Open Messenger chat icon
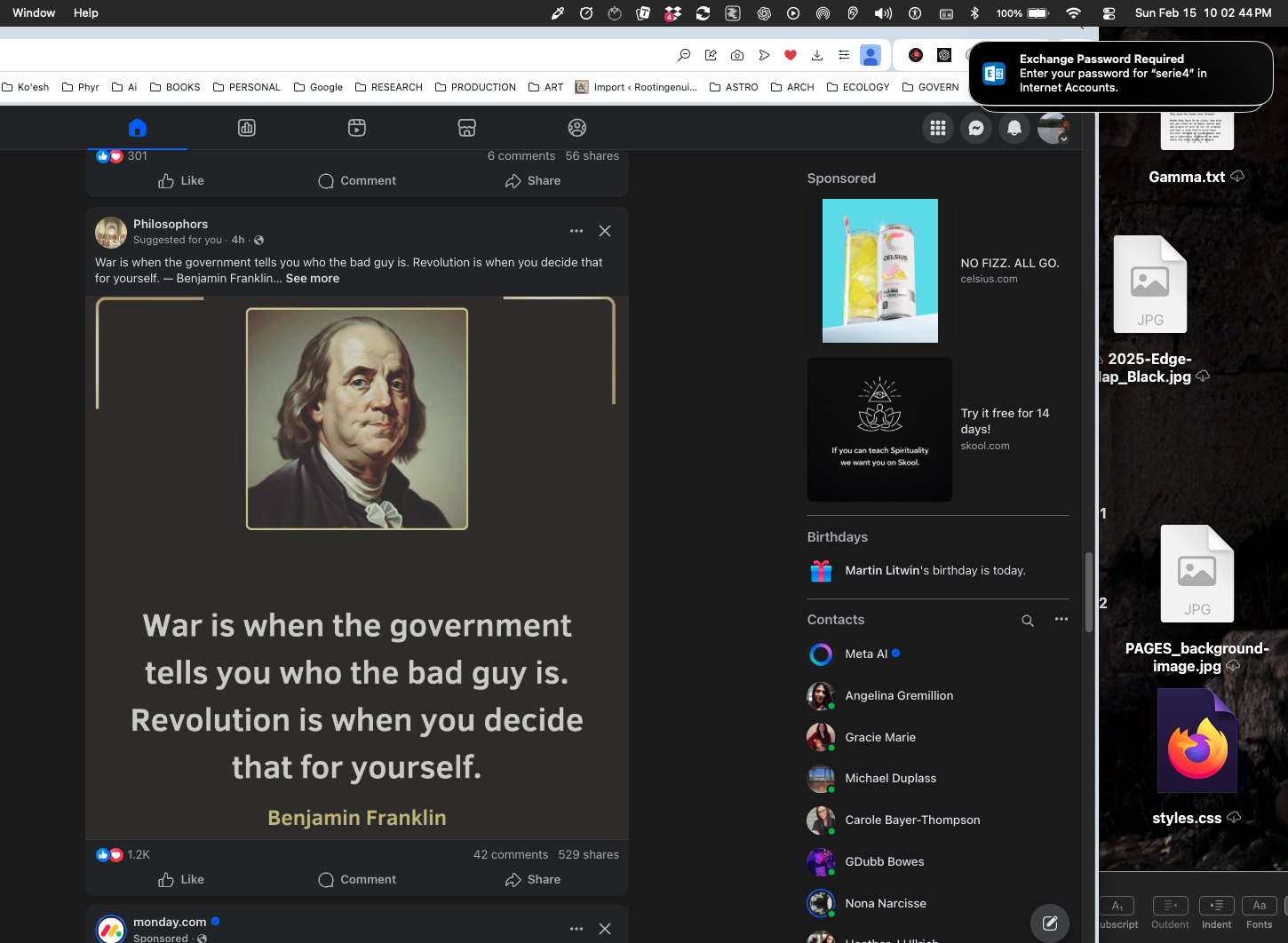This screenshot has width=1288, height=943. click(975, 128)
